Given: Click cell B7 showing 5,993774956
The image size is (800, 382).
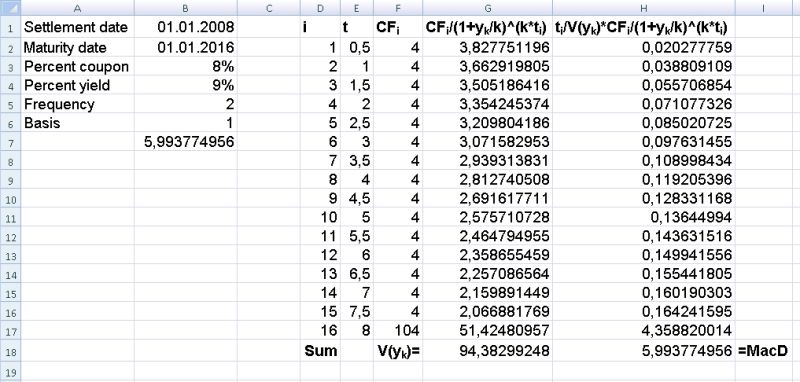Looking at the screenshot, I should tap(186, 142).
